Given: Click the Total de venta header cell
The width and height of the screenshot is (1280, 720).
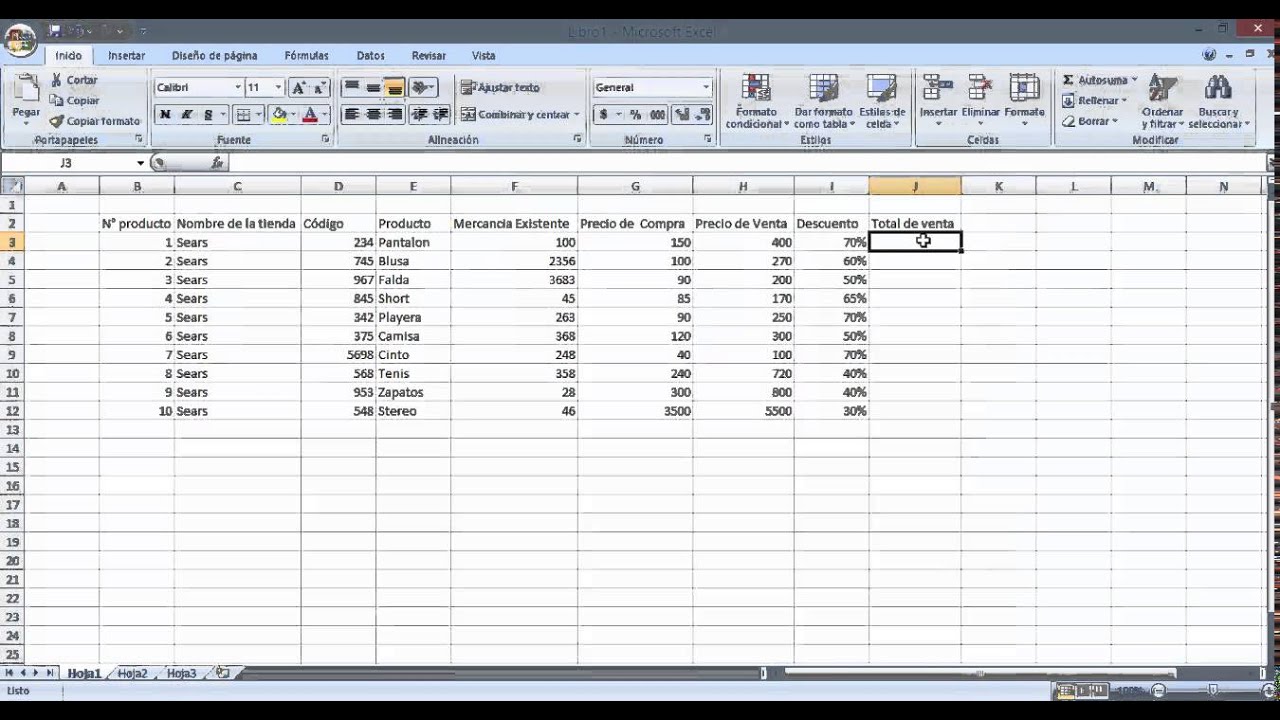Looking at the screenshot, I should [x=914, y=224].
